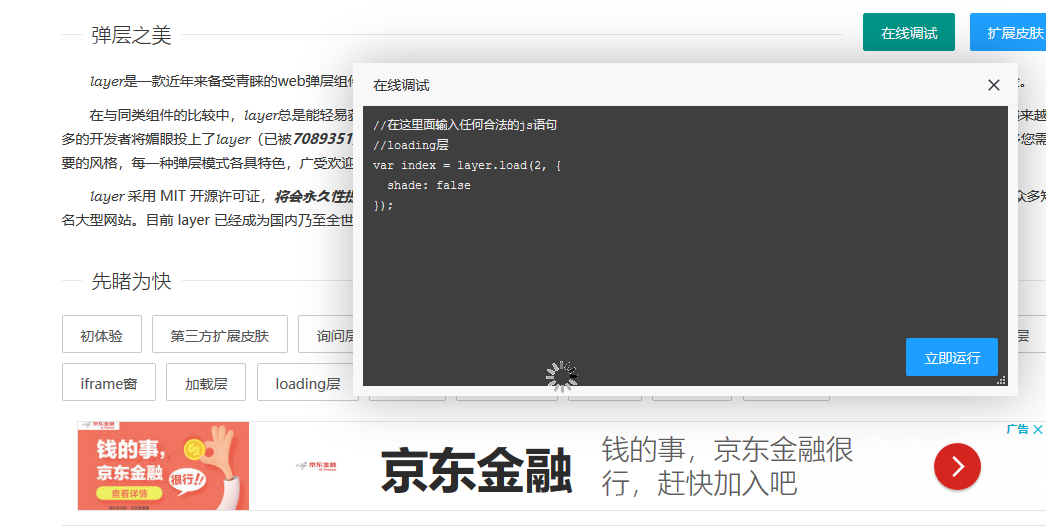Click the 弹层之美 section heading
This screenshot has height=526, width=1046.
[x=131, y=35]
